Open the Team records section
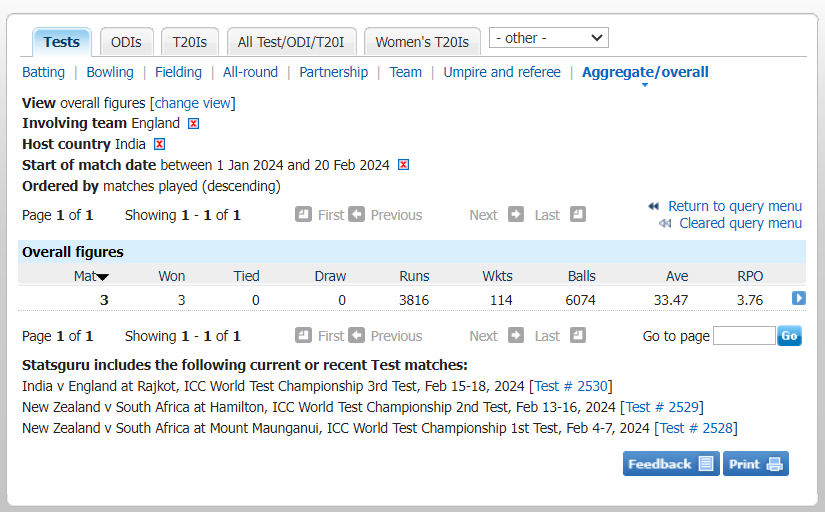 405,72
